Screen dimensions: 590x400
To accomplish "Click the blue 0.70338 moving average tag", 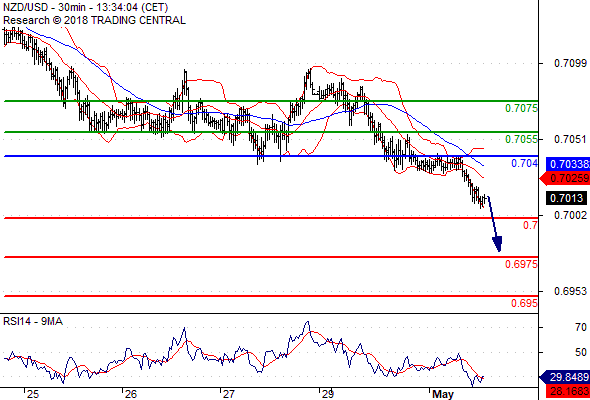I will pos(567,164).
